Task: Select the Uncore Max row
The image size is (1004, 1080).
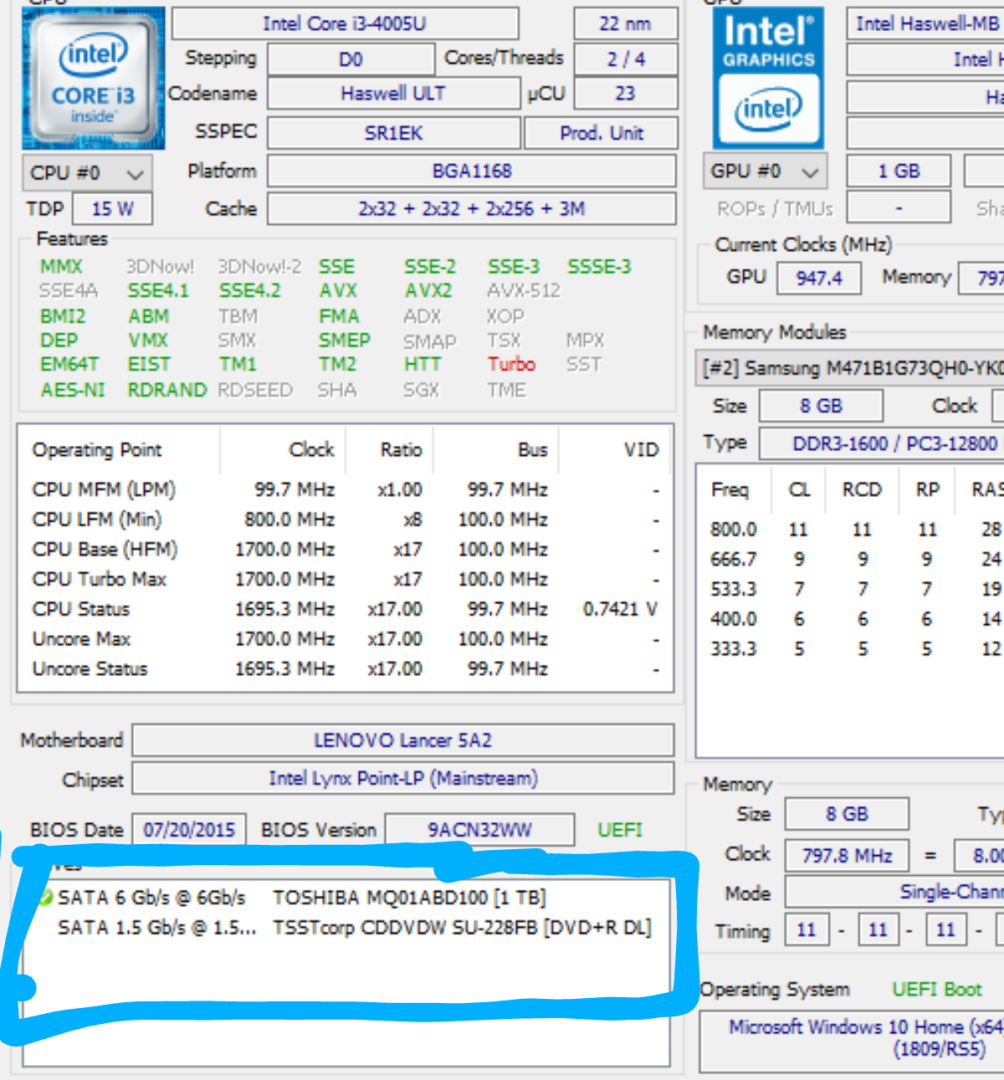Action: (345, 639)
